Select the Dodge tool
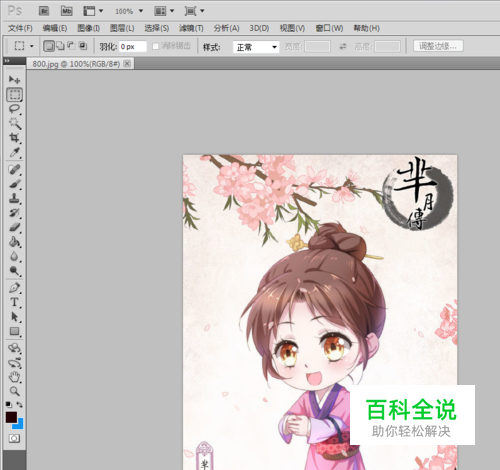 14,271
